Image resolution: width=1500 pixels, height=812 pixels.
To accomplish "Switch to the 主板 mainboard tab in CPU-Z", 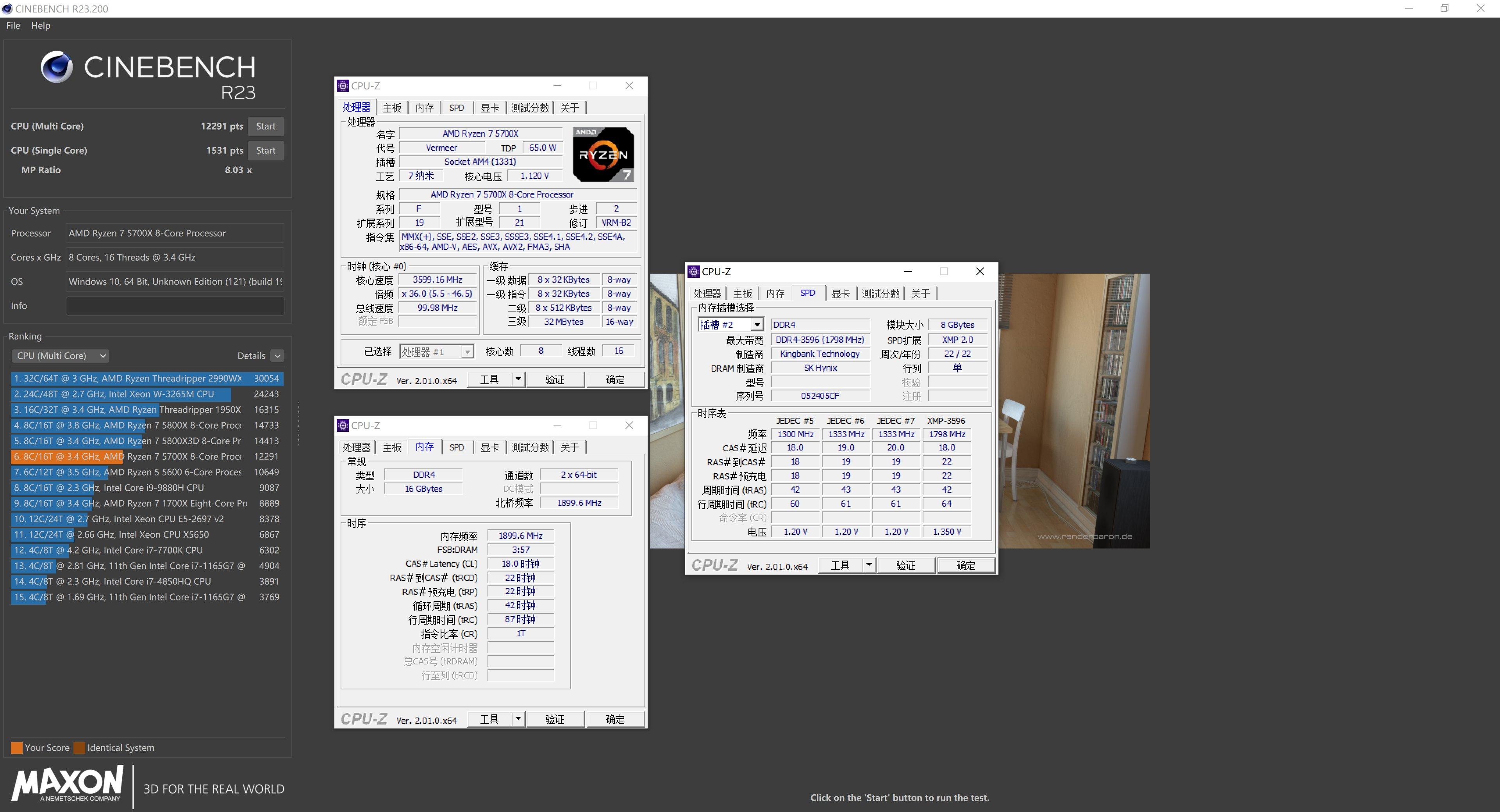I will (x=391, y=107).
